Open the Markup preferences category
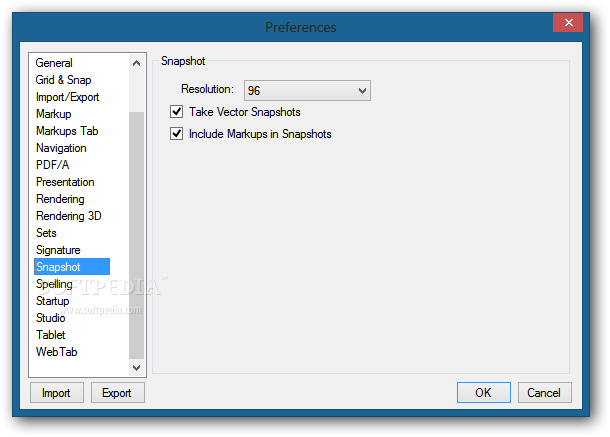The width and height of the screenshot is (610, 437). pyautogui.click(x=54, y=114)
